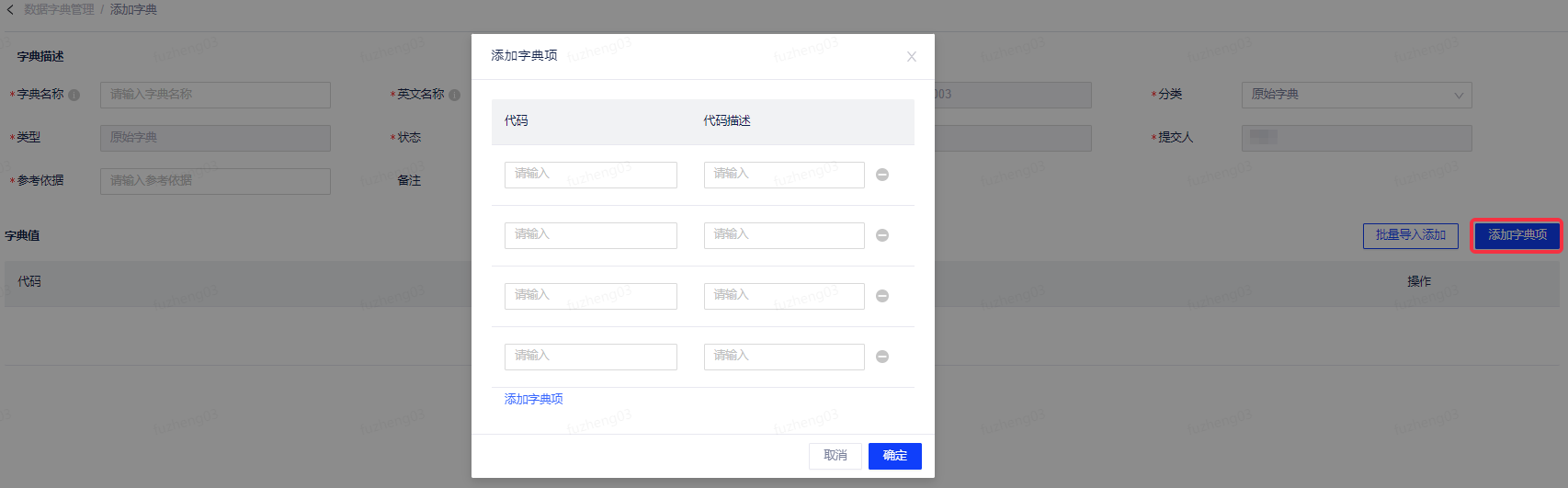1568x488 pixels.
Task: Click the 添加字典 breadcrumb text
Action: tap(133, 9)
